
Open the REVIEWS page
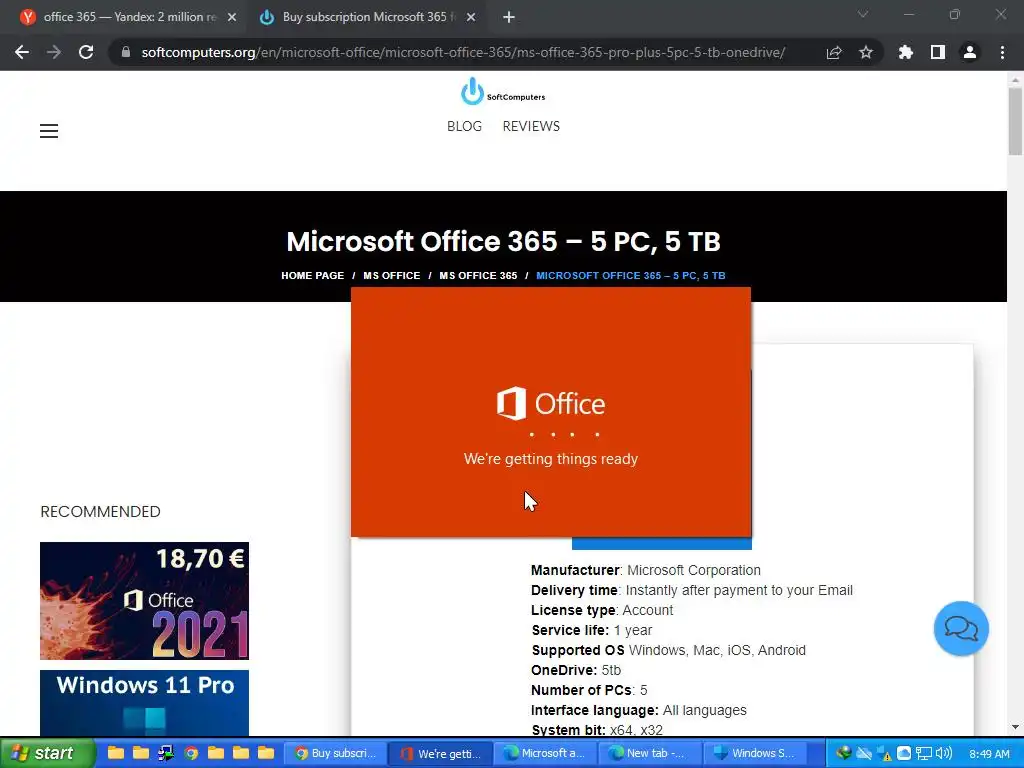tap(531, 126)
